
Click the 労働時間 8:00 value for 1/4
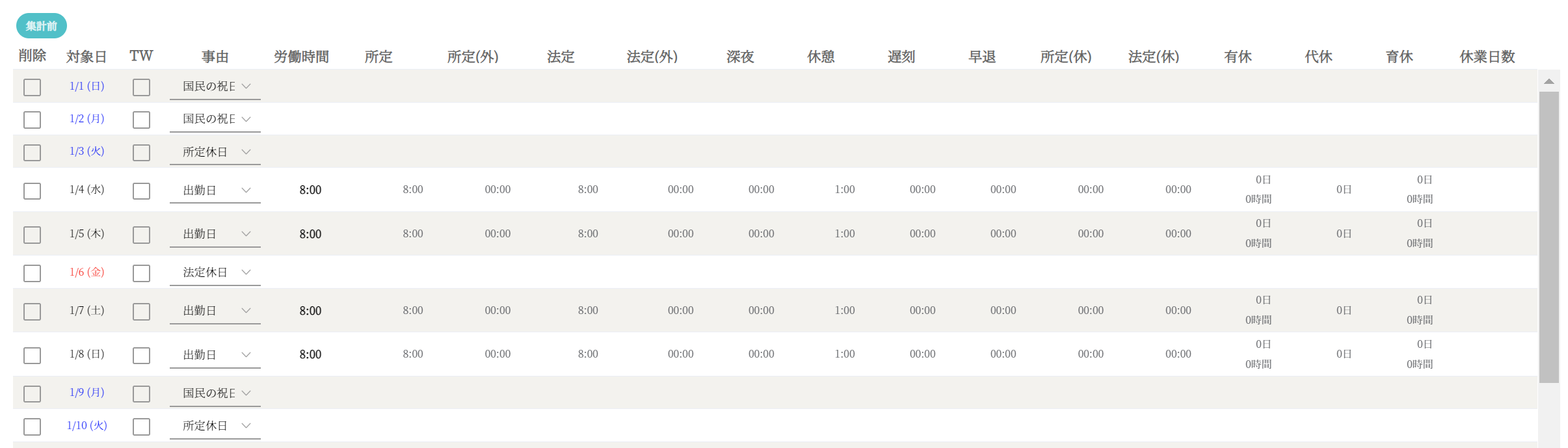(310, 190)
